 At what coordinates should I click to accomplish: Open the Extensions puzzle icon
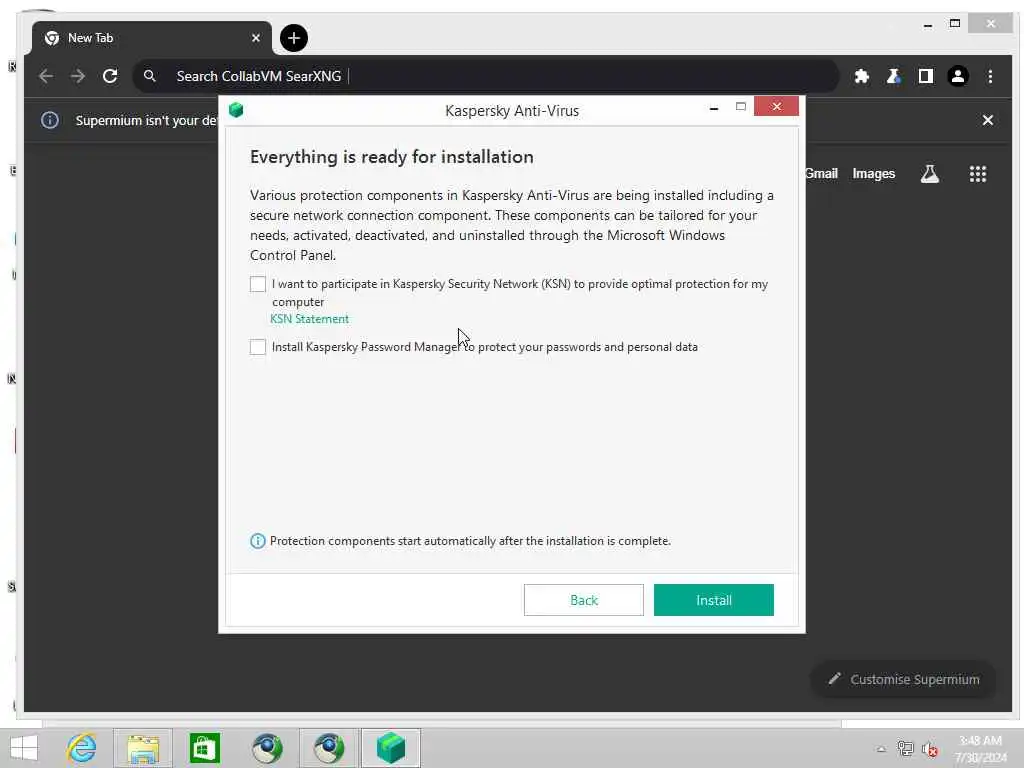[861, 76]
